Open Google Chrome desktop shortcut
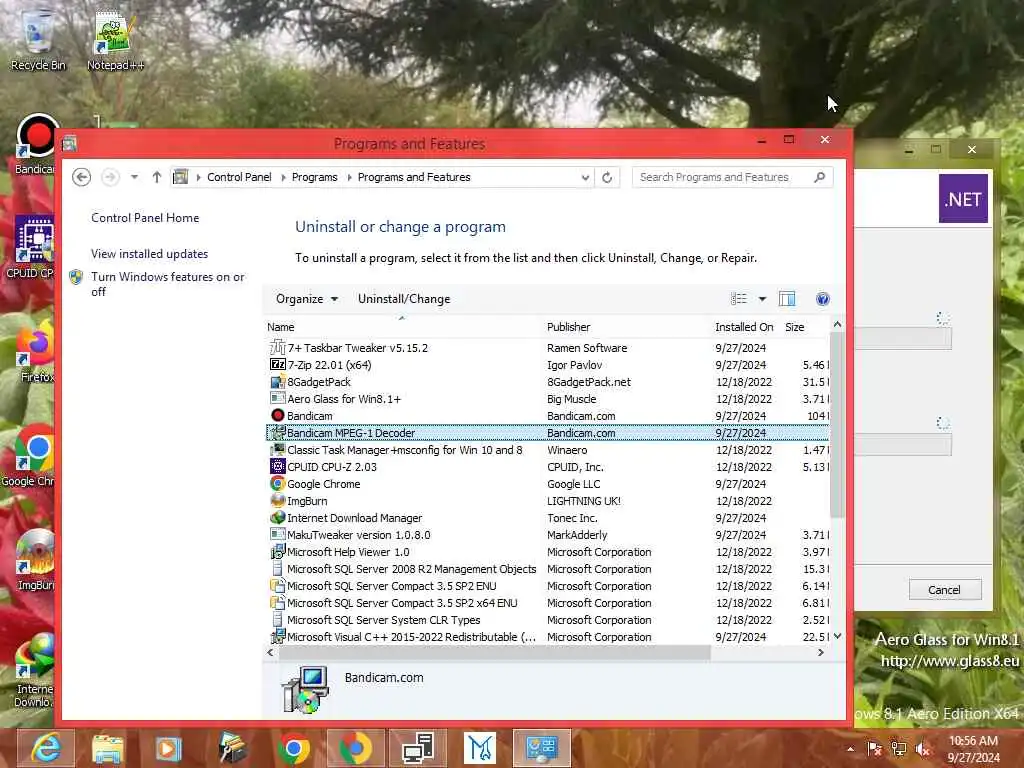 [29, 456]
